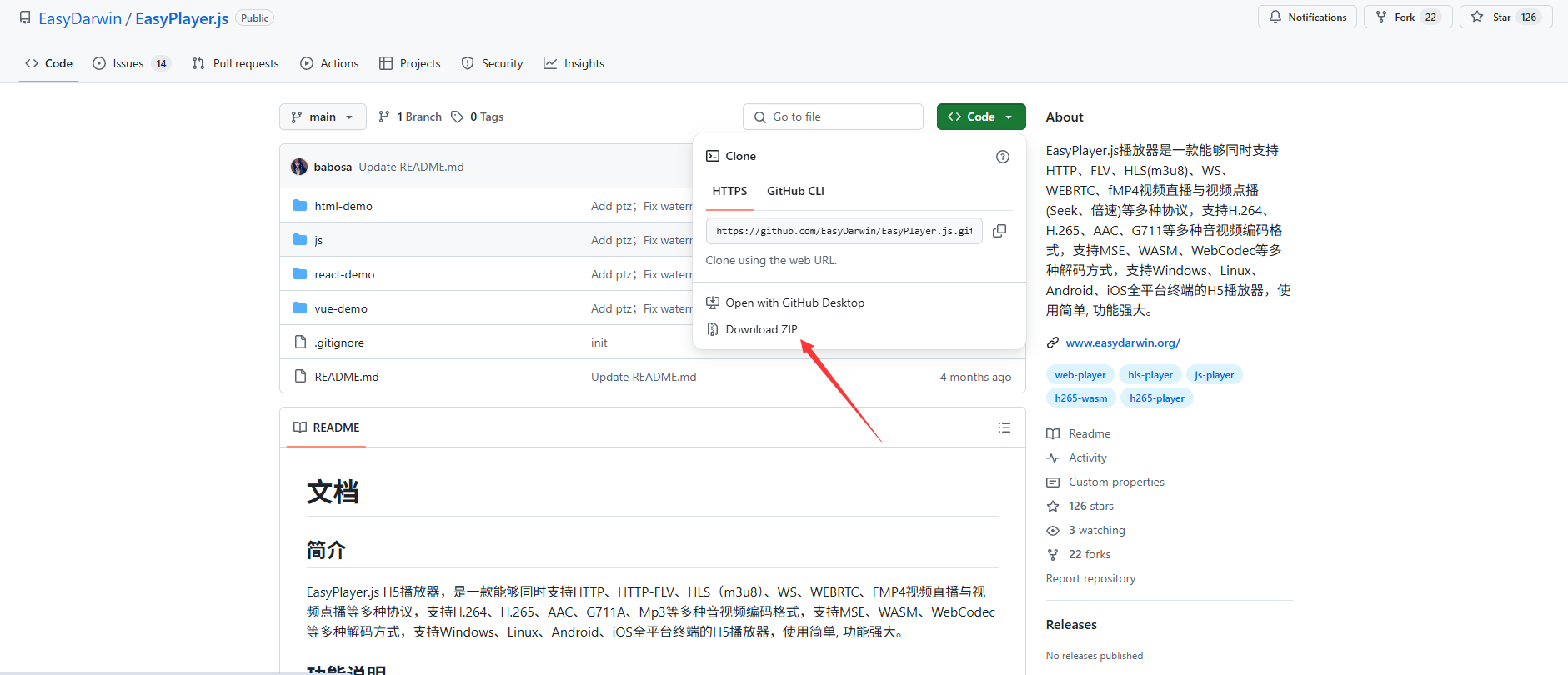Open the Projects tab
Image resolution: width=1568 pixels, height=675 pixels.
coord(409,63)
